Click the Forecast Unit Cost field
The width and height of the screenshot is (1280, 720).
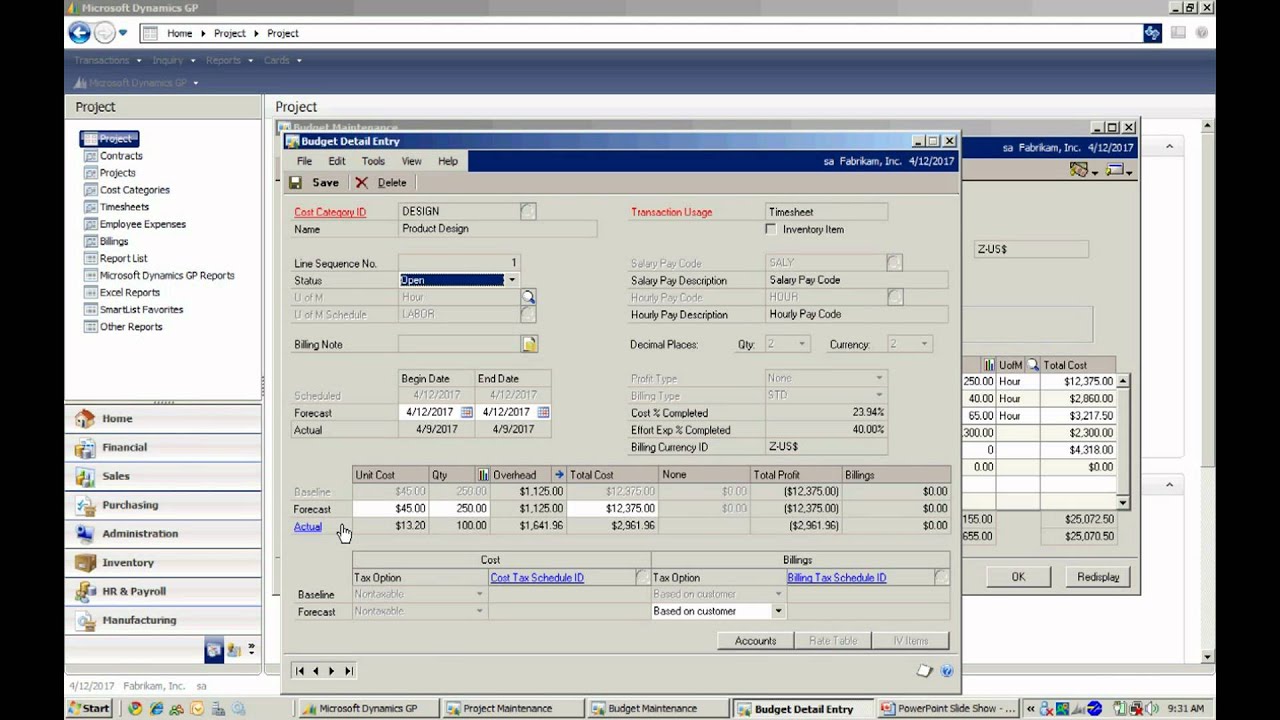(x=391, y=509)
